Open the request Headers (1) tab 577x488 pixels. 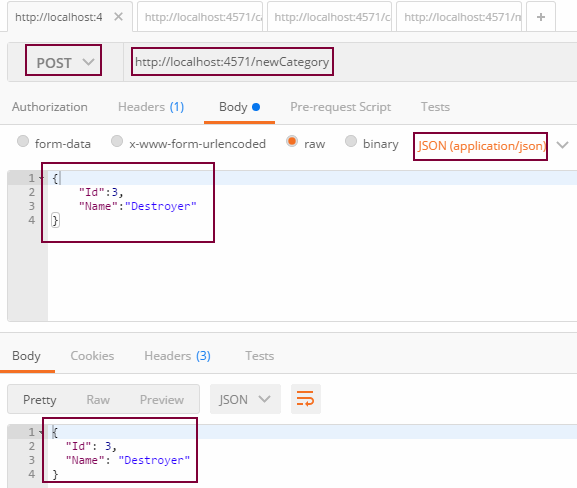pyautogui.click(x=151, y=107)
